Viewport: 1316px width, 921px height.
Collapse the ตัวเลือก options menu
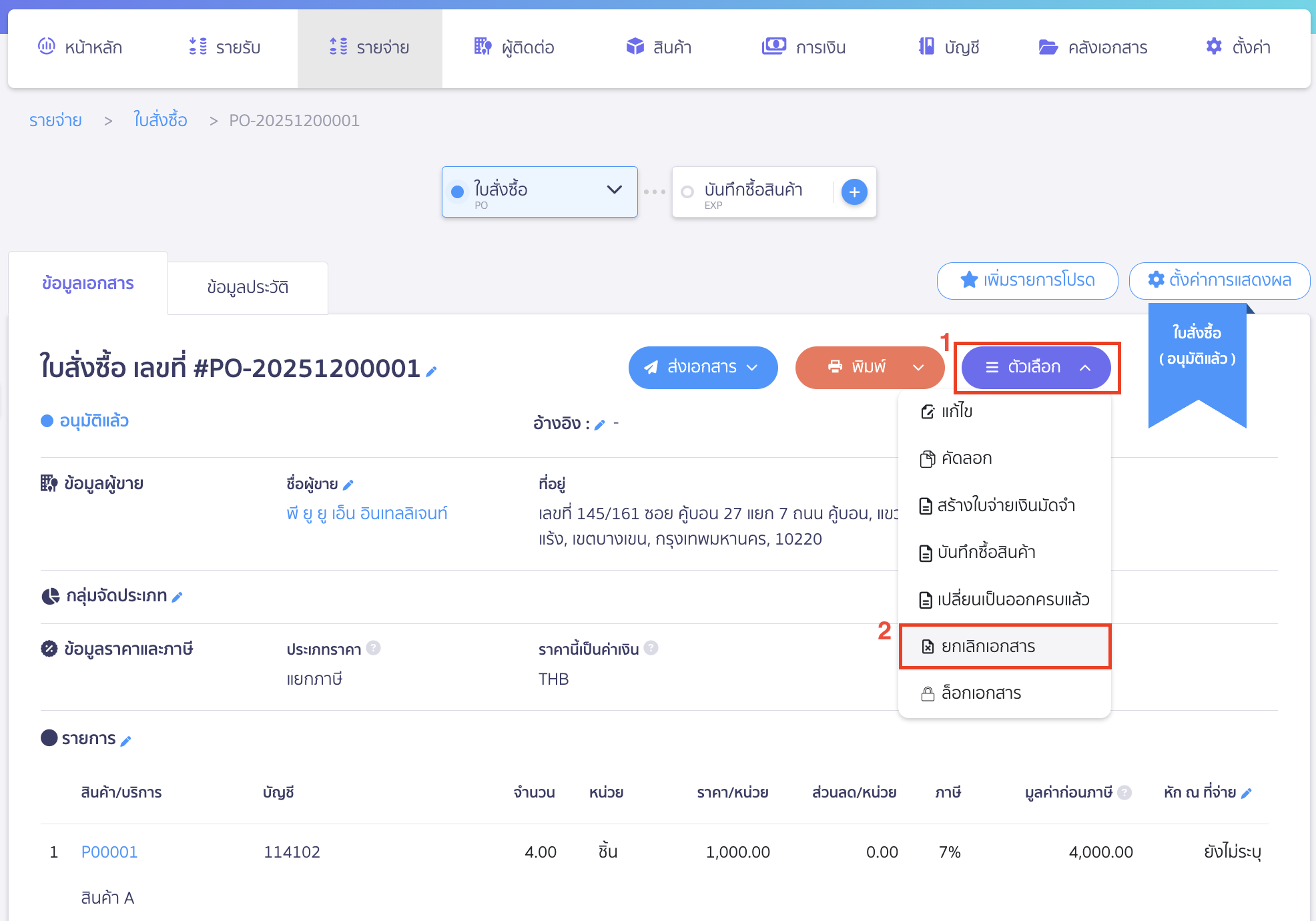[1036, 367]
